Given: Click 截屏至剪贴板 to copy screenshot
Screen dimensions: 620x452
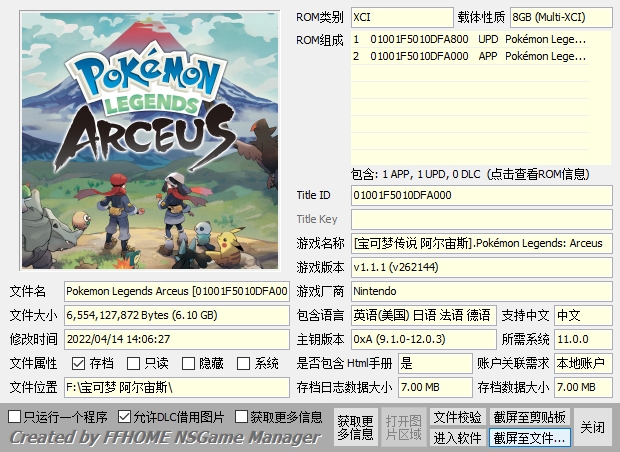Looking at the screenshot, I should (x=529, y=416).
